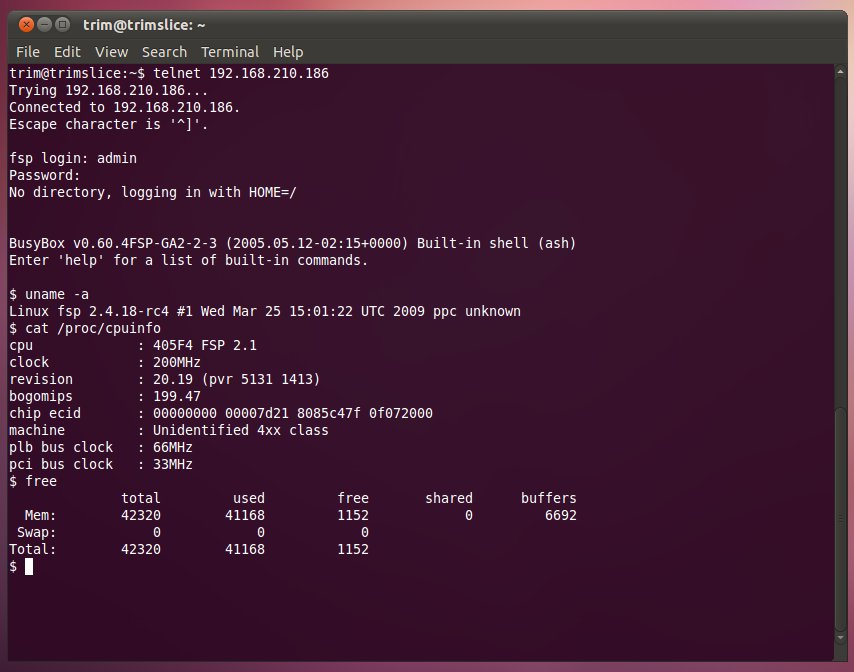Screen dimensions: 854x672
Task: Click the 'Linux fsp 2.4.18-rc4' output line
Action: [265, 311]
